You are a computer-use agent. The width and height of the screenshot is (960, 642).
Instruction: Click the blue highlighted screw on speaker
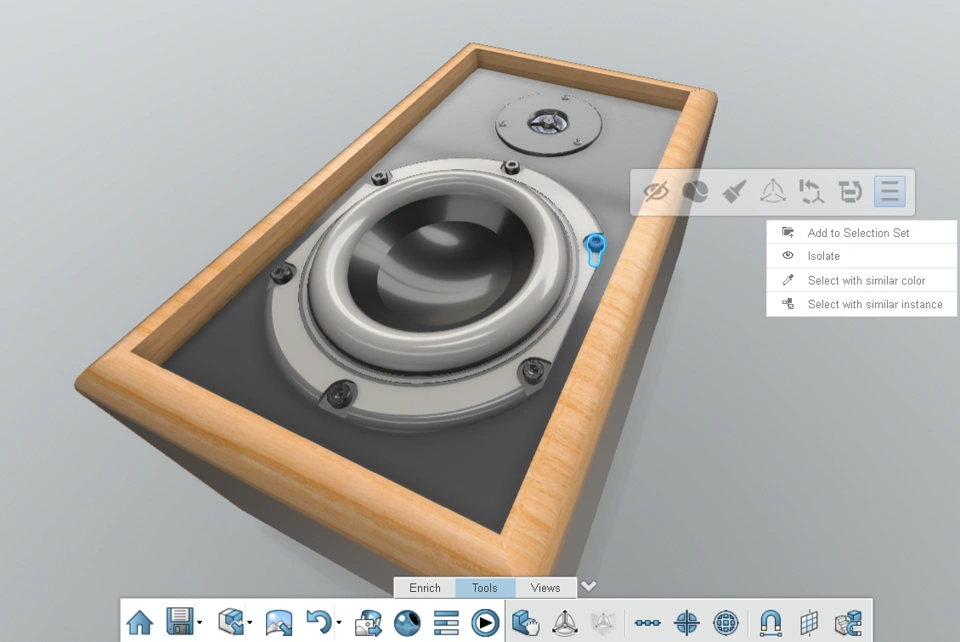pos(595,249)
